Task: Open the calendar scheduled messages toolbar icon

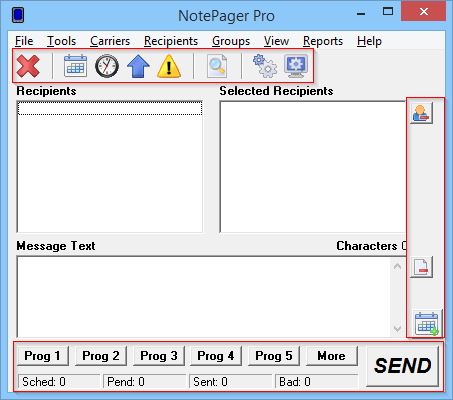Action: click(x=75, y=66)
